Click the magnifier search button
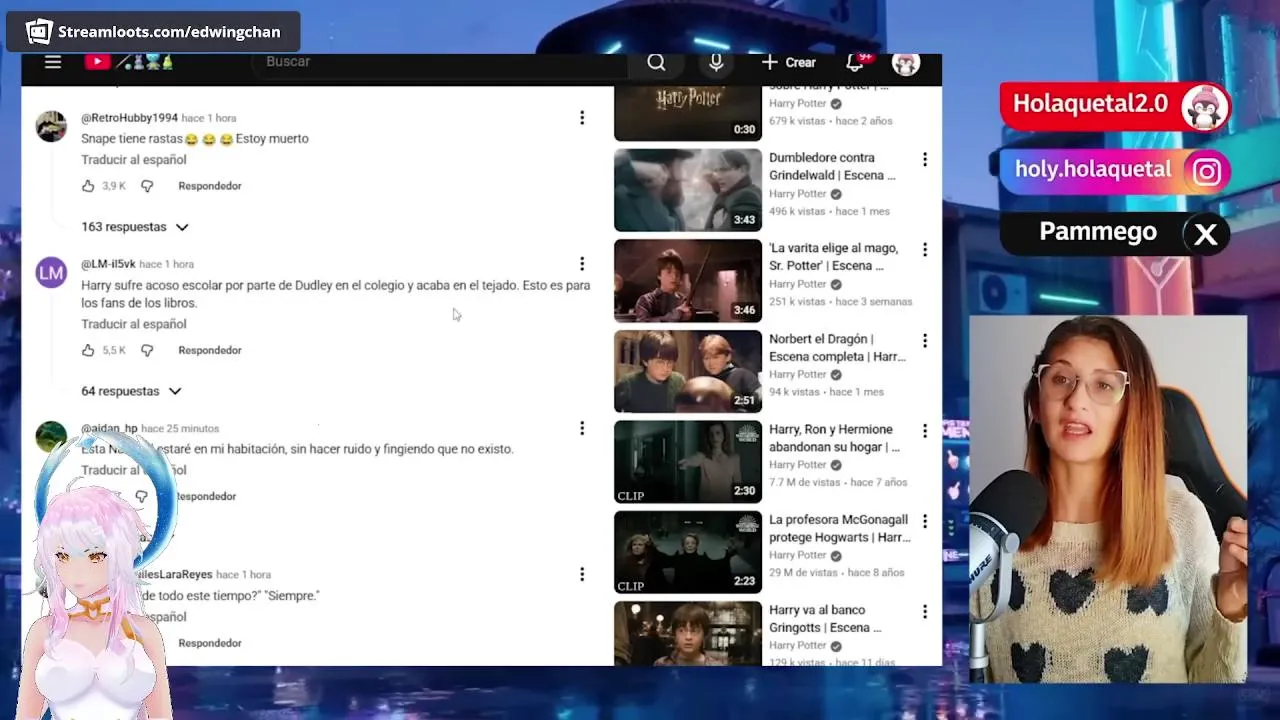1280x720 pixels. tap(656, 62)
